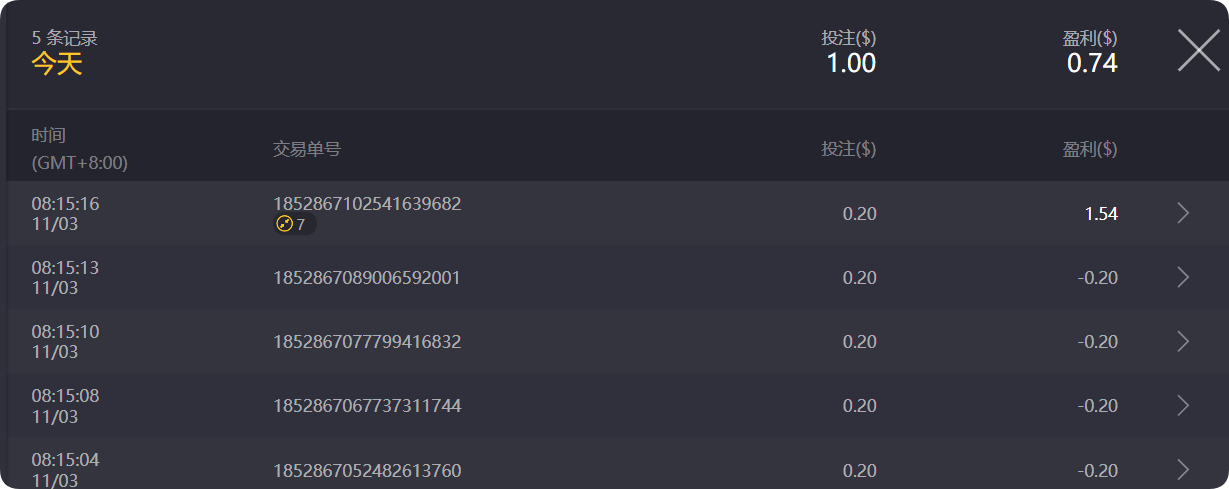Expand the 08:15:10 record arrow
This screenshot has width=1229, height=489.
(x=1183, y=341)
